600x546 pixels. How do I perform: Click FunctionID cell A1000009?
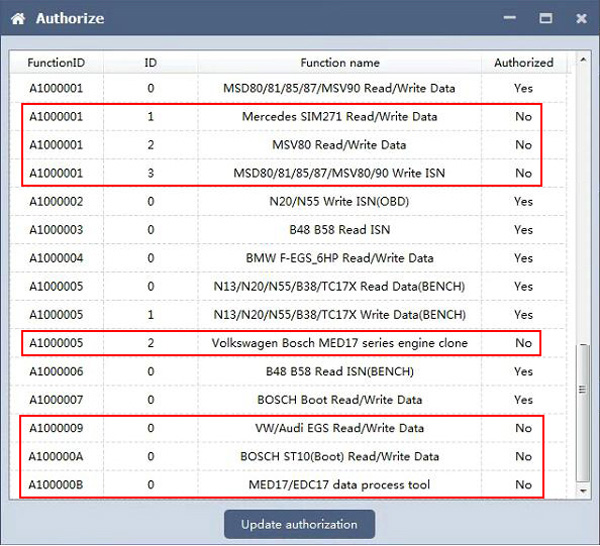pyautogui.click(x=56, y=428)
